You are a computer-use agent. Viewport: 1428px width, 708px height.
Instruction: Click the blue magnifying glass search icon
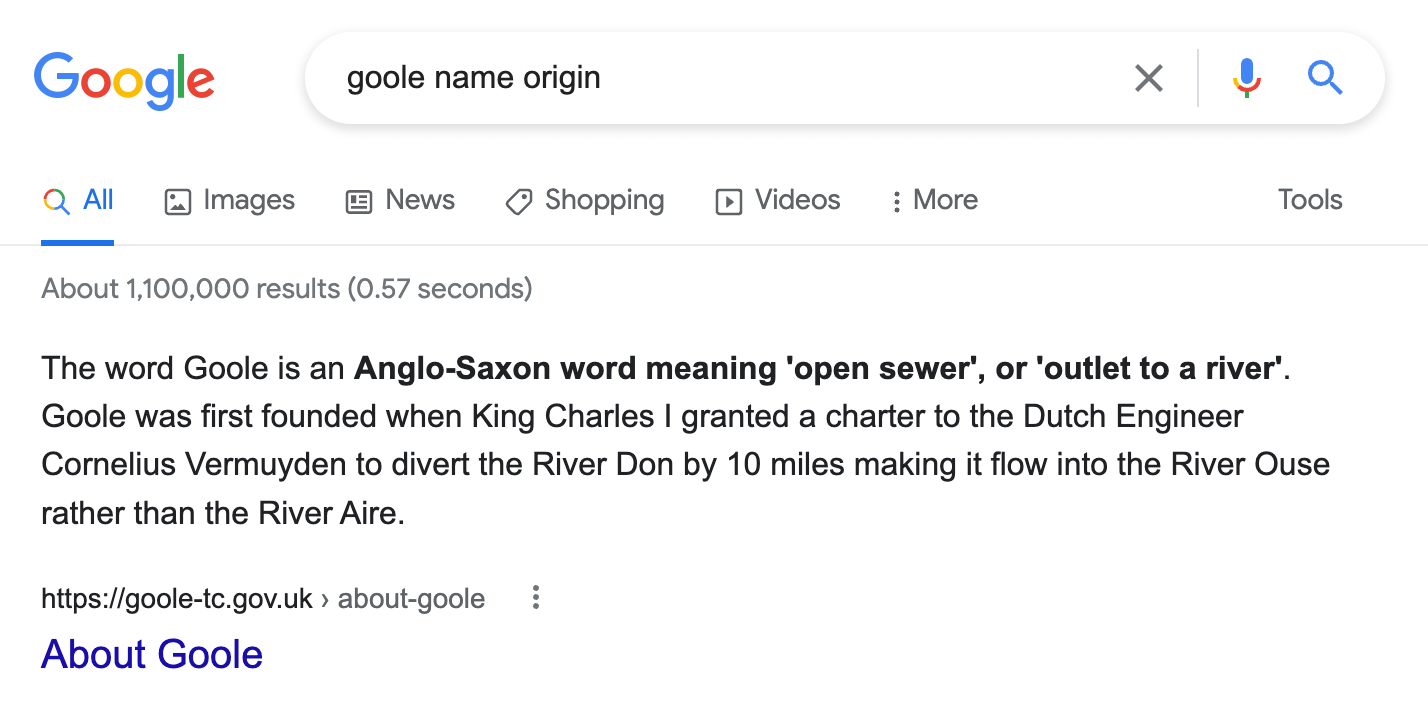coord(1325,78)
